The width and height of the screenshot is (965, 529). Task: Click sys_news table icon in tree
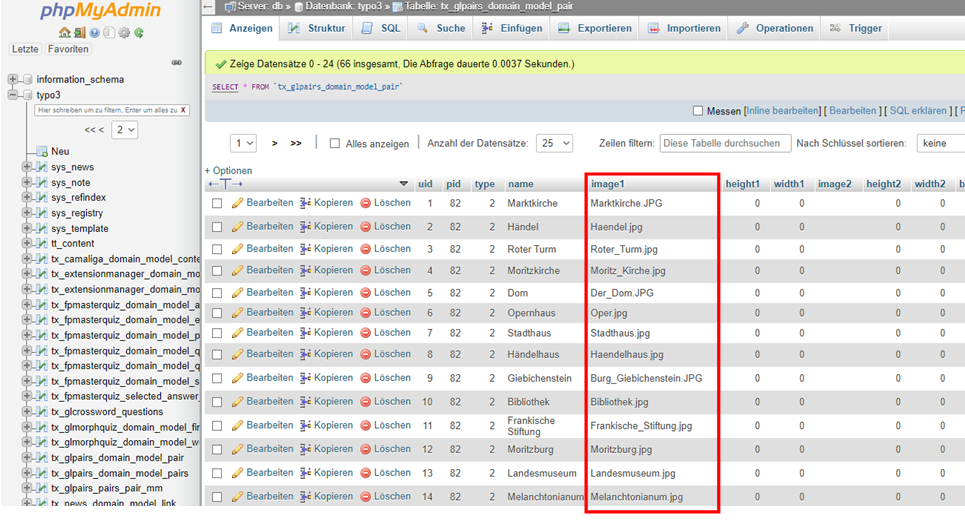pyautogui.click(x=42, y=167)
